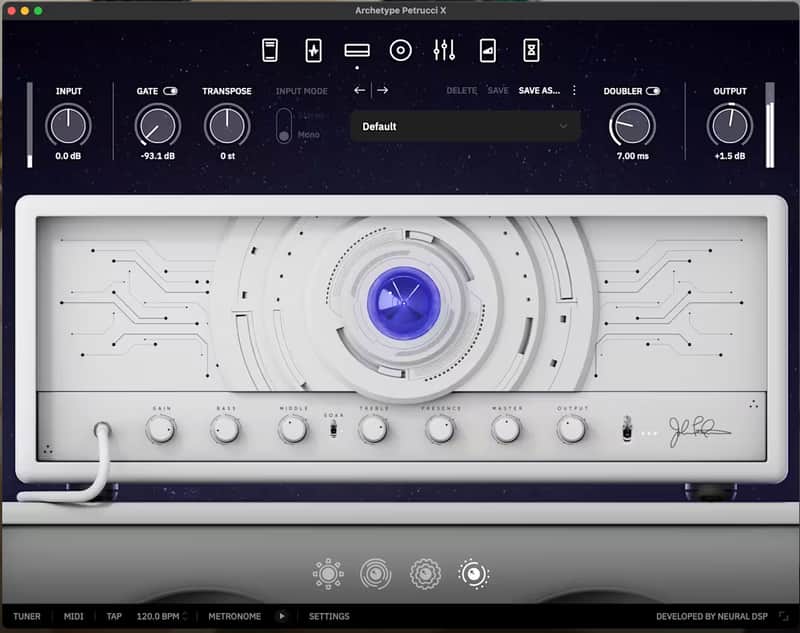Click the Developed by Neural DSP link
Image resolution: width=800 pixels, height=633 pixels.
712,616
